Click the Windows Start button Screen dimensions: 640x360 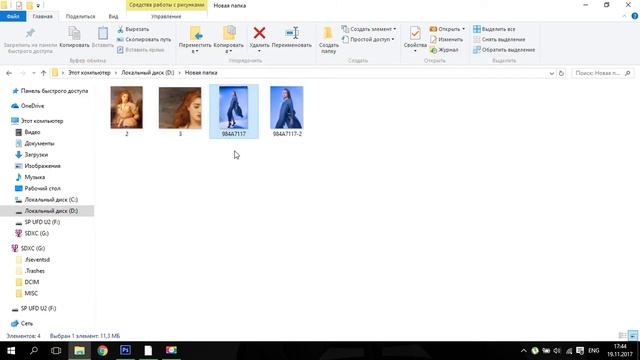[11, 350]
